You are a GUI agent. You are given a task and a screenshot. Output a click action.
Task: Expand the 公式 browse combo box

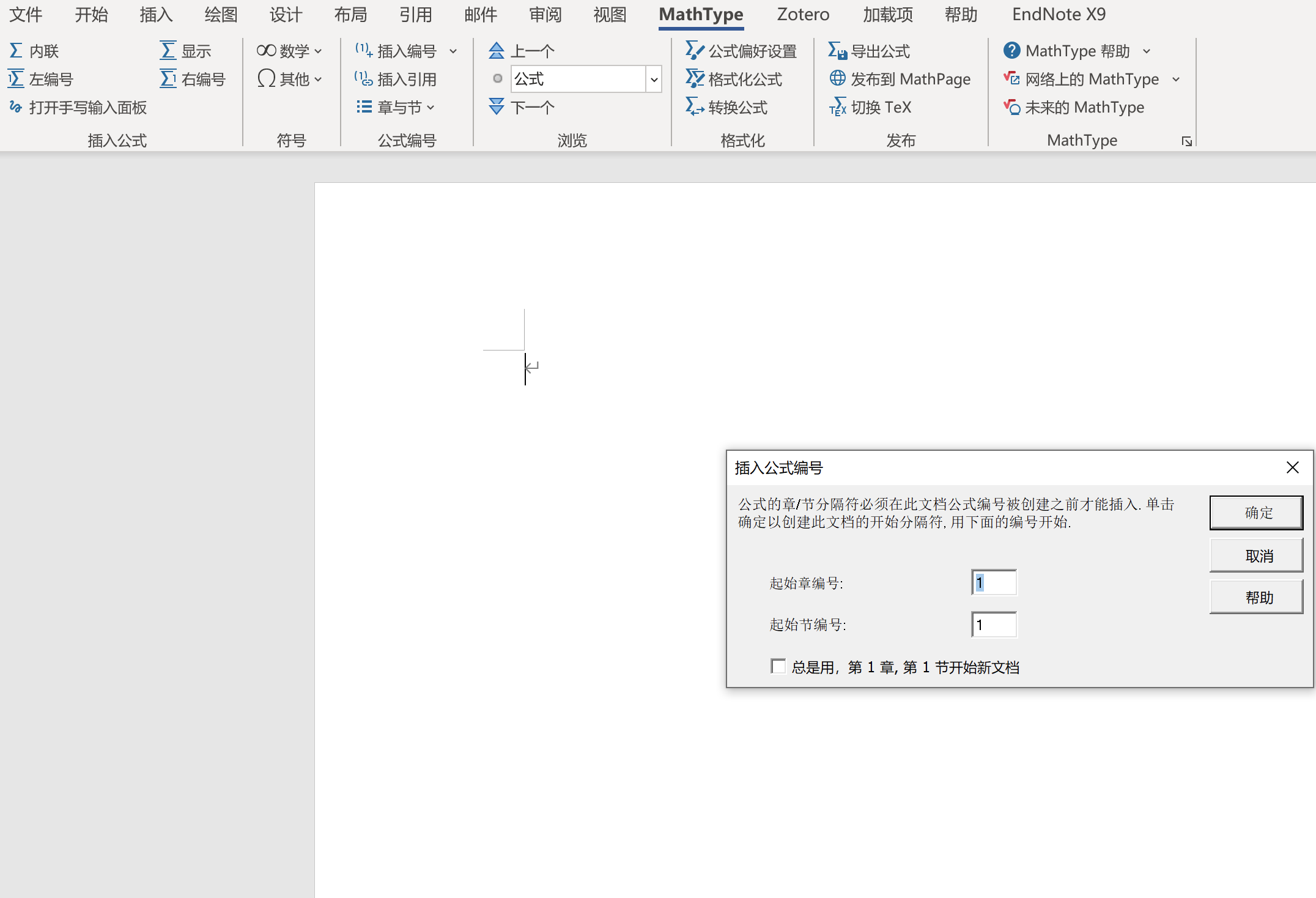click(x=654, y=79)
